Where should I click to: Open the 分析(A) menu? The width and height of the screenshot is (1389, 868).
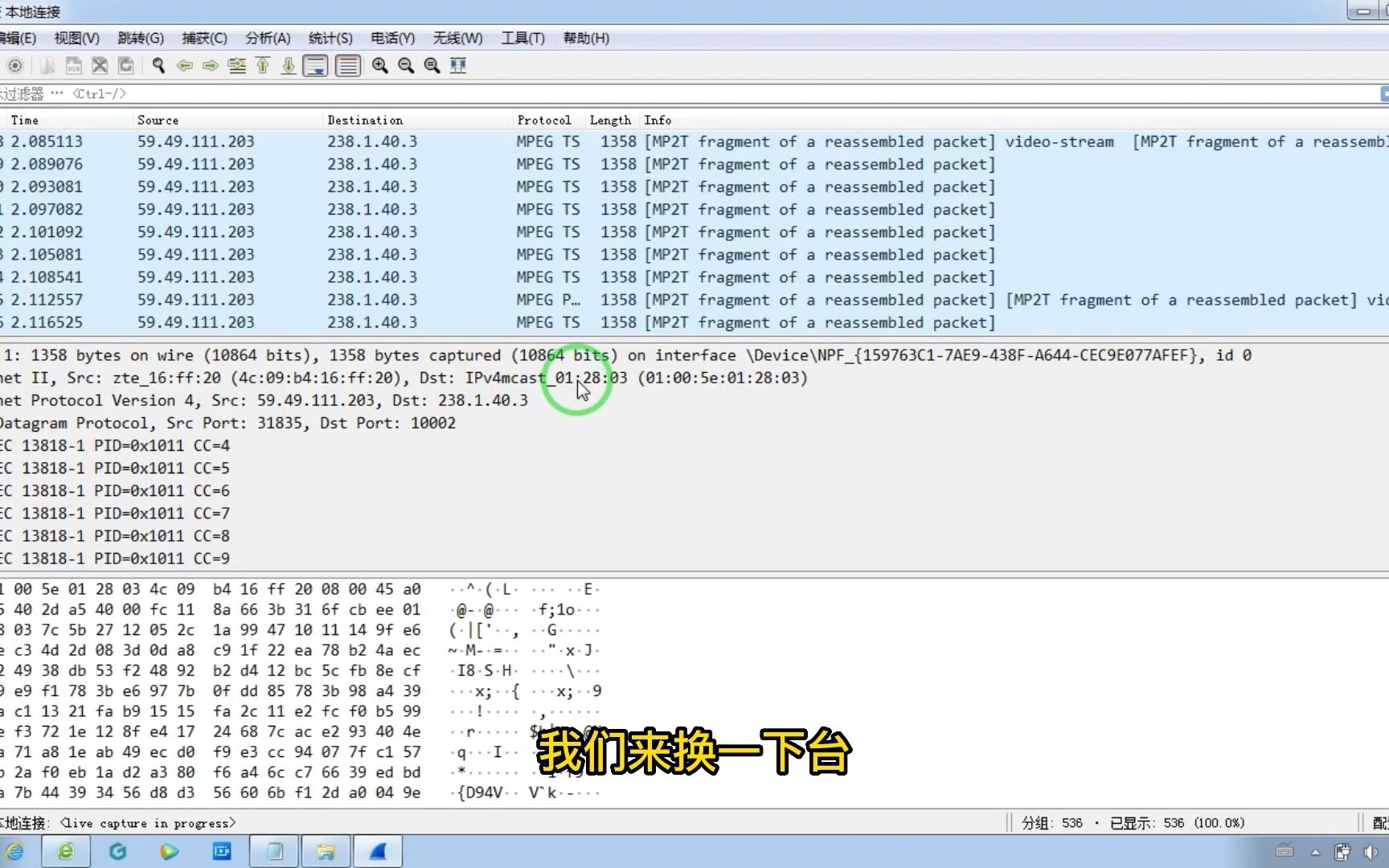[268, 39]
